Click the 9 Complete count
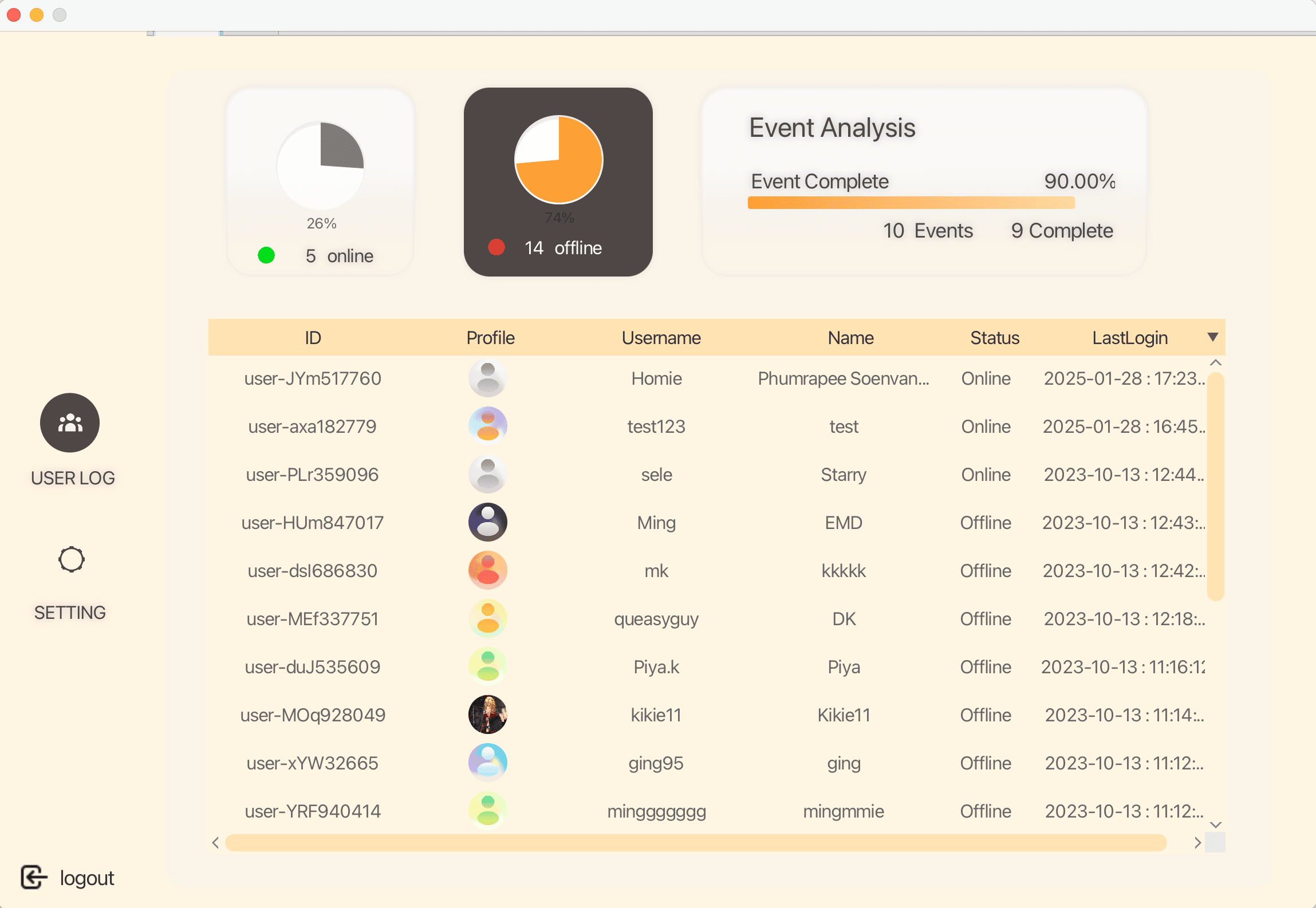Viewport: 1316px width, 908px height. [1062, 231]
